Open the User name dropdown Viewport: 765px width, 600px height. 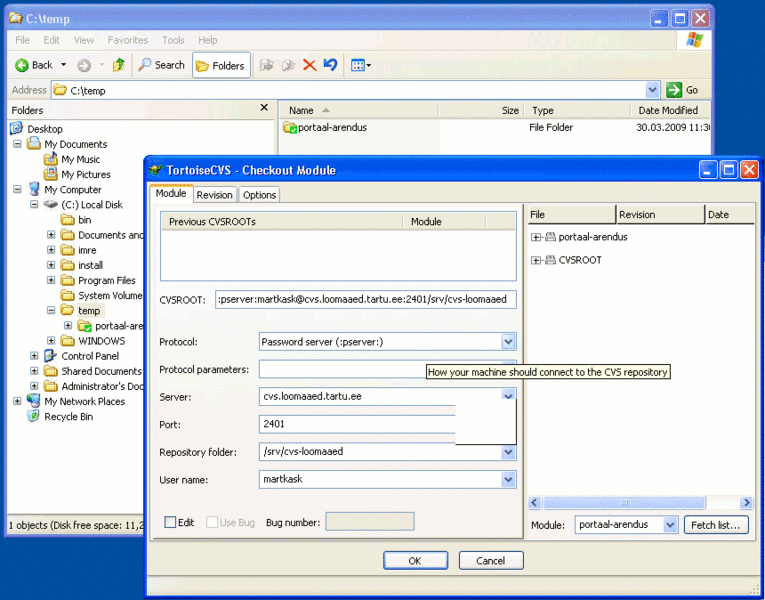pos(508,480)
